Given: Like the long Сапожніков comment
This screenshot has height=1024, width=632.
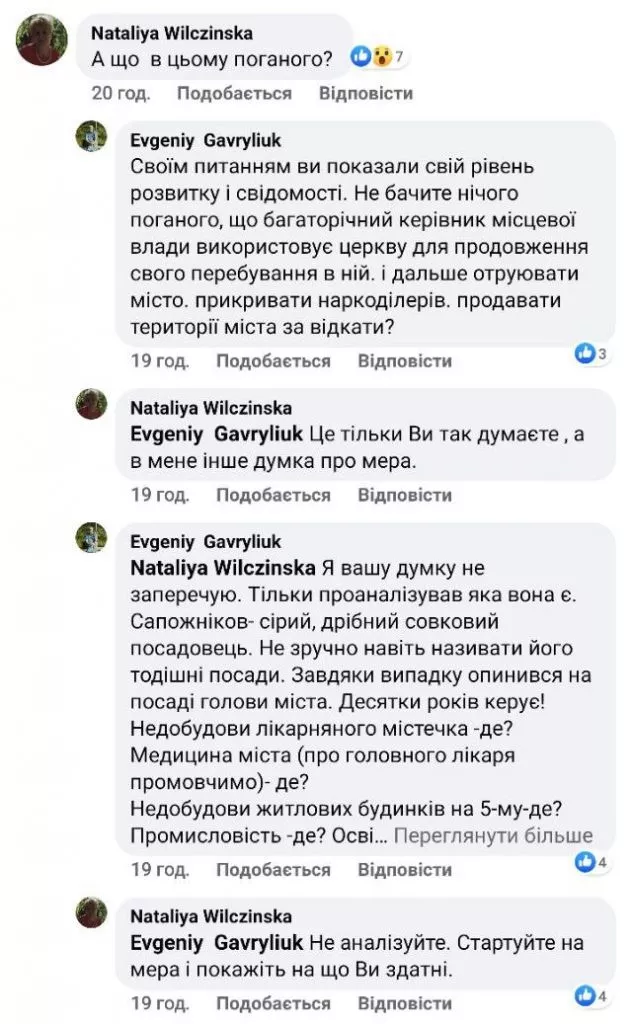Looking at the screenshot, I should tap(273, 870).
